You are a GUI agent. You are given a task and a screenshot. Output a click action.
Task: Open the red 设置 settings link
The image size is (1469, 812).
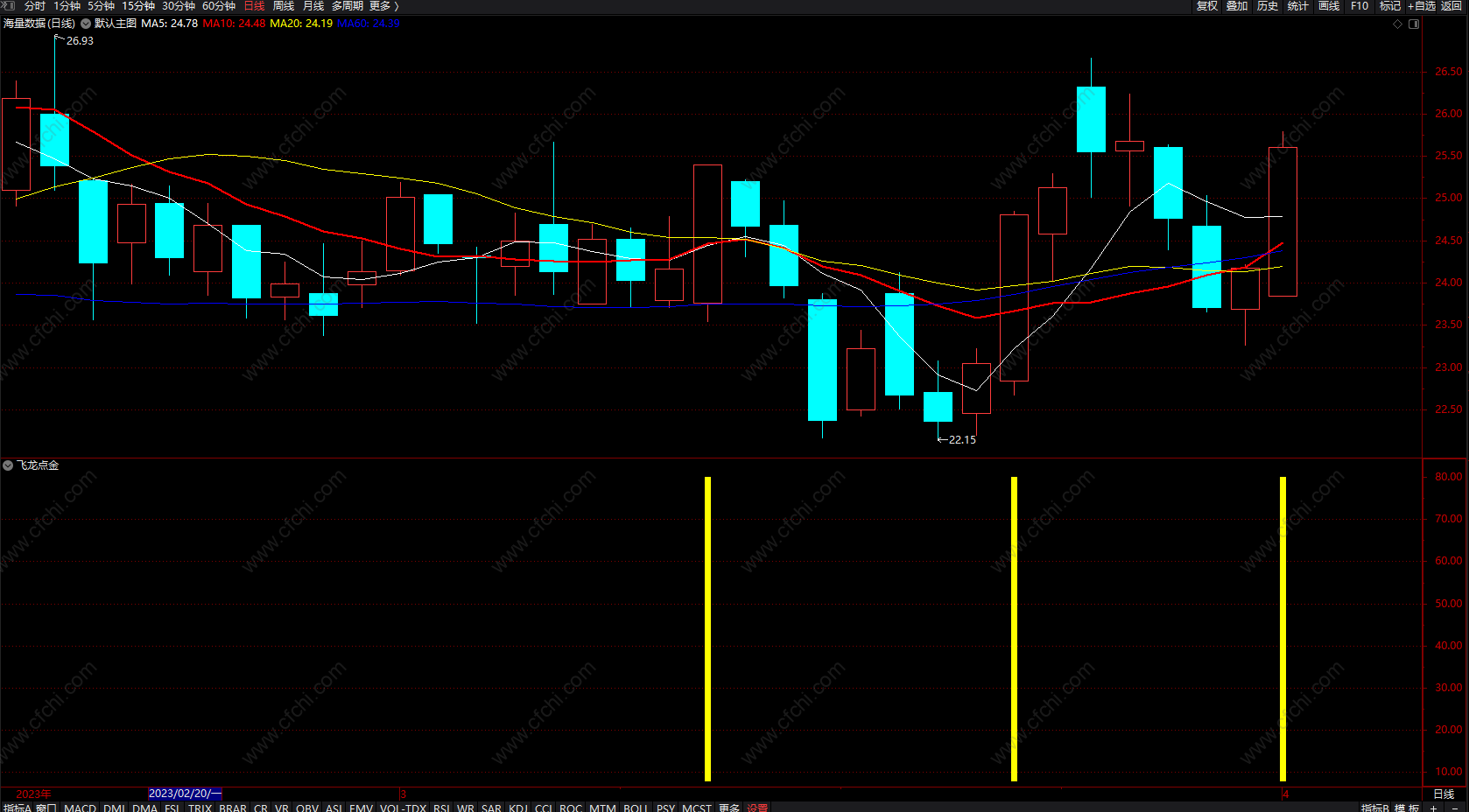click(757, 808)
